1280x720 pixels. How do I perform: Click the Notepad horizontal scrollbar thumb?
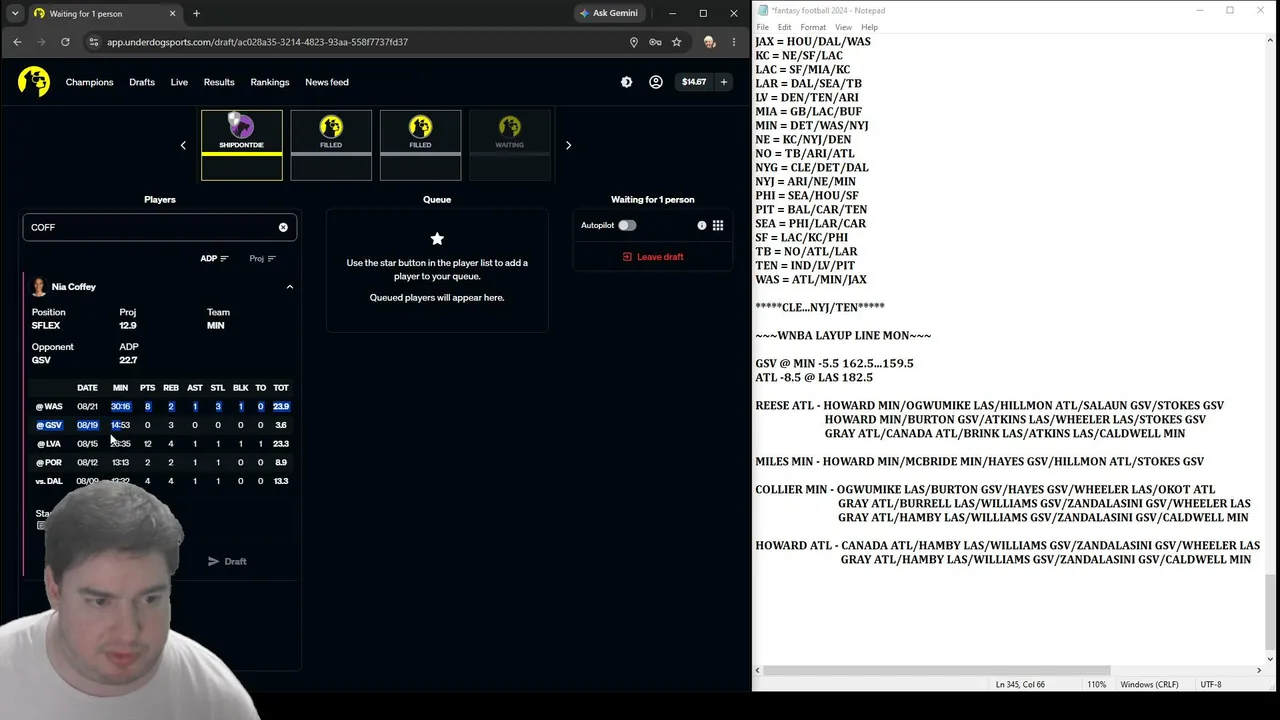click(x=936, y=670)
